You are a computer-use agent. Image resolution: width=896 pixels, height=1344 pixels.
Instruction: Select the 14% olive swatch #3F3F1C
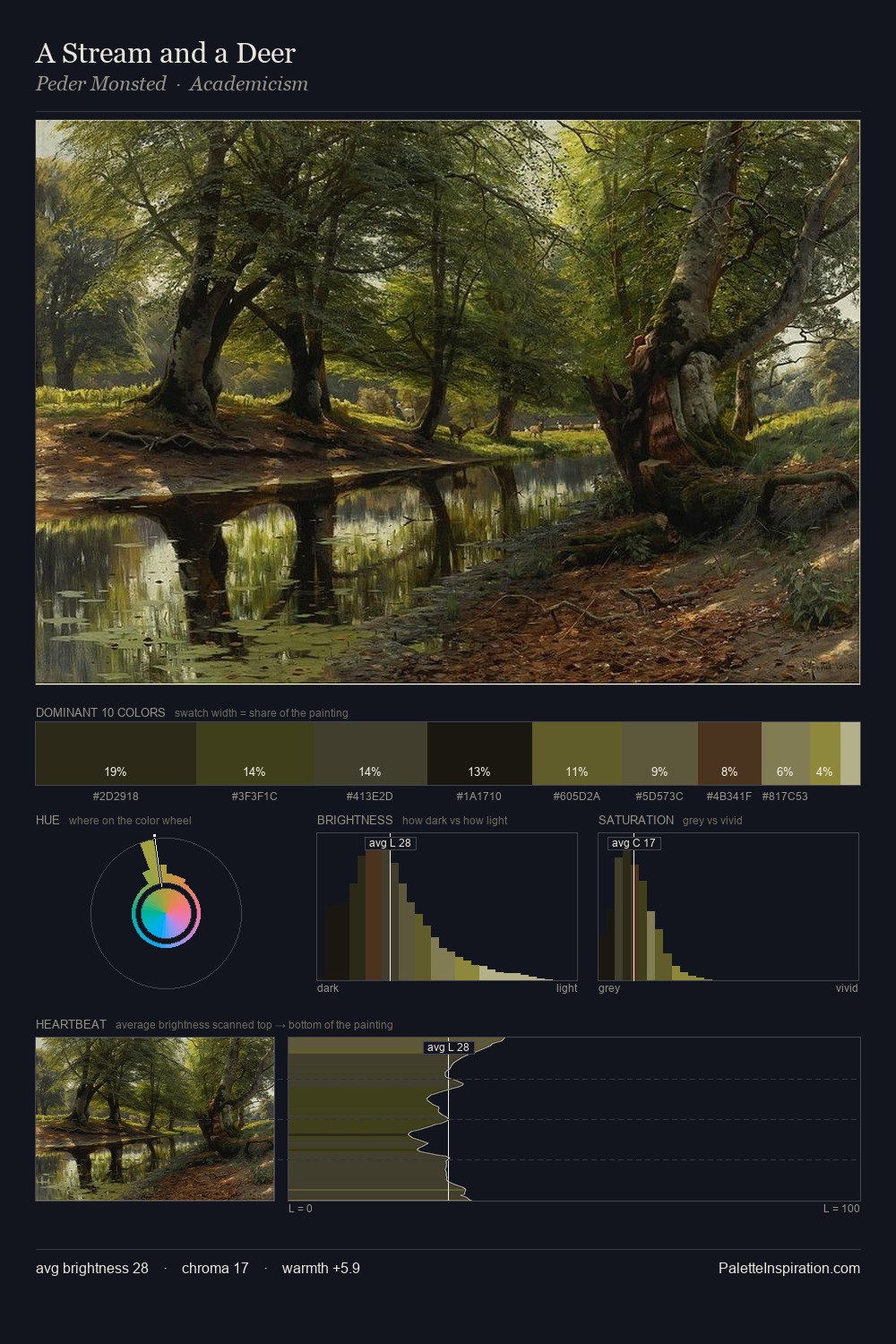click(x=254, y=754)
